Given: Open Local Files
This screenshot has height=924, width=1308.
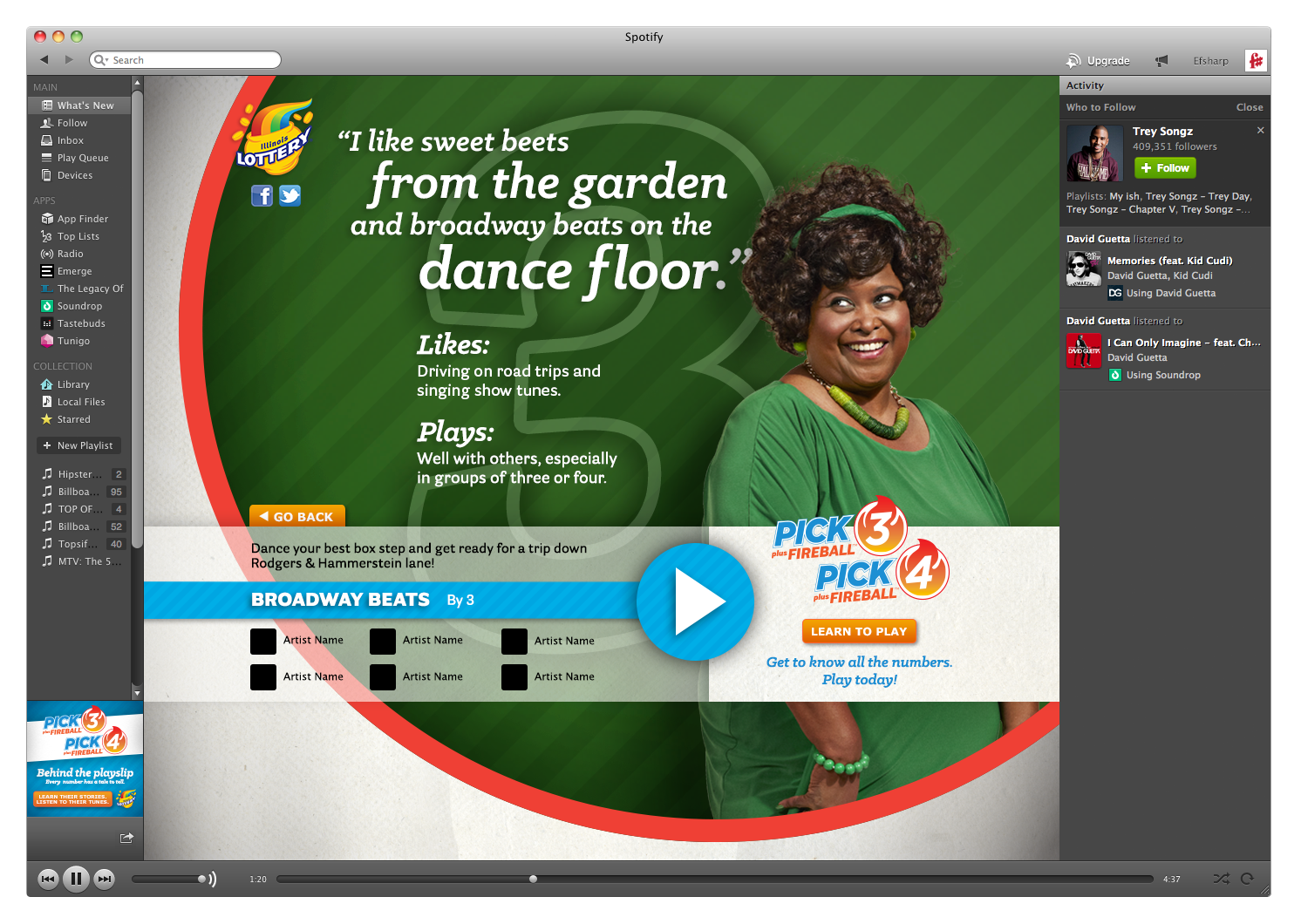Looking at the screenshot, I should pyautogui.click(x=79, y=402).
